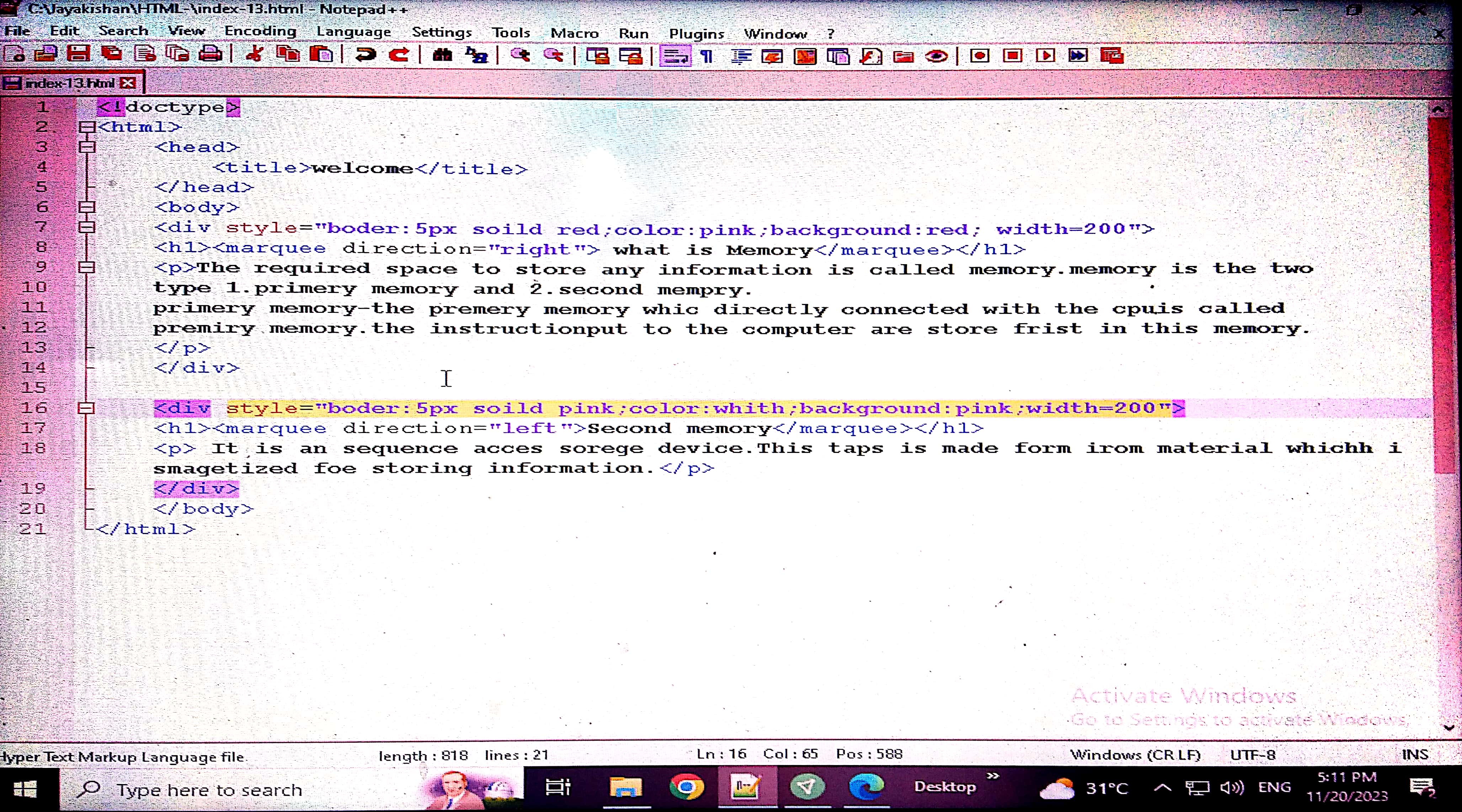Click the Print icon in toolbar
The height and width of the screenshot is (812, 1462).
click(x=210, y=54)
